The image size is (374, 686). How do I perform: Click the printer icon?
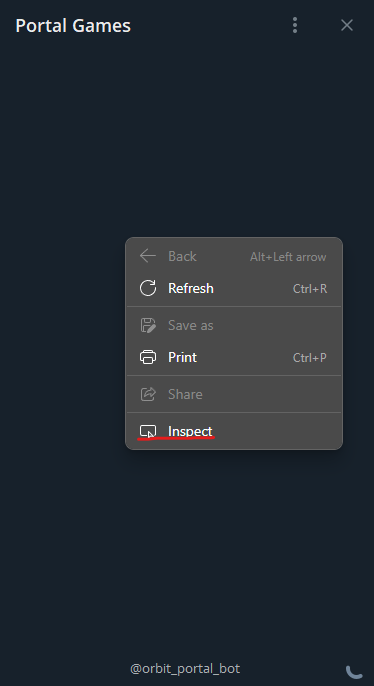click(148, 357)
